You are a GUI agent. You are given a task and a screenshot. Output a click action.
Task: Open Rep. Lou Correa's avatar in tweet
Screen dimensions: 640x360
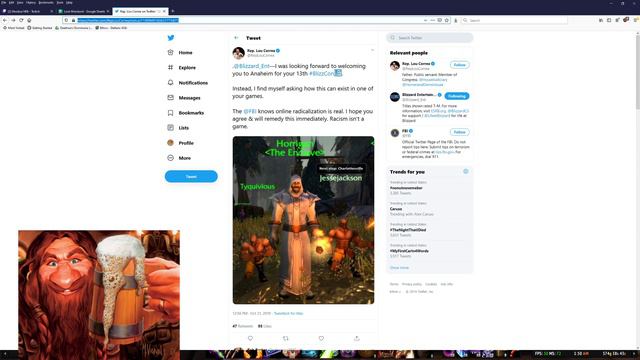[x=238, y=53]
